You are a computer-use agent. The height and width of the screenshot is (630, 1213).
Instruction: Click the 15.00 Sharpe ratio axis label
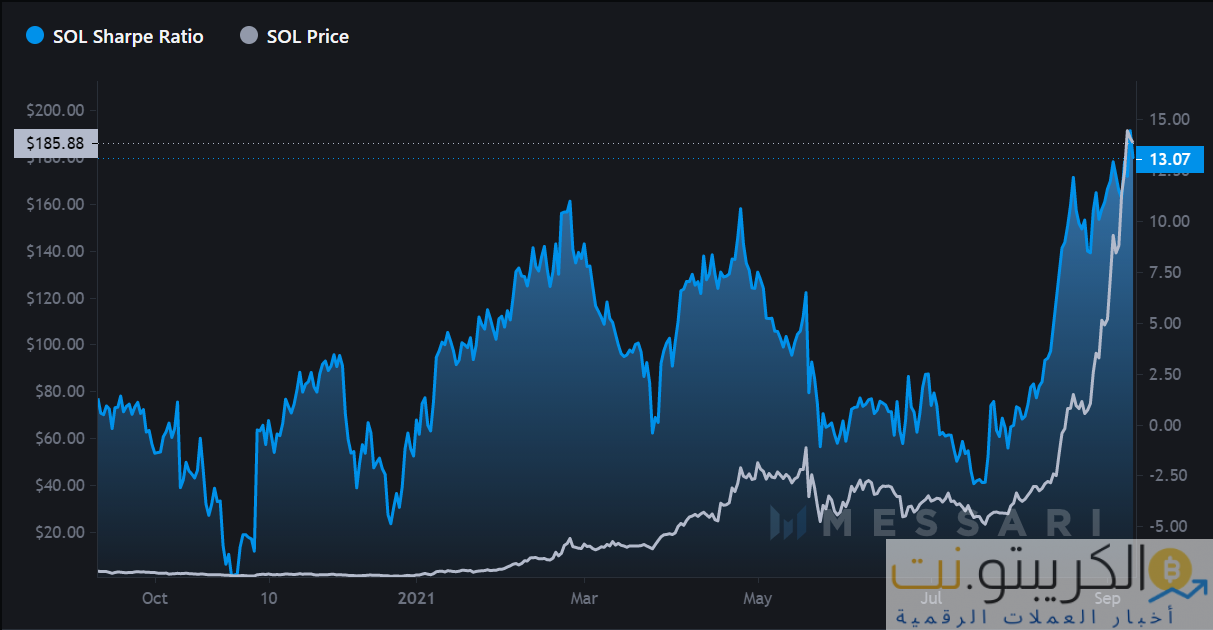[x=1169, y=119]
